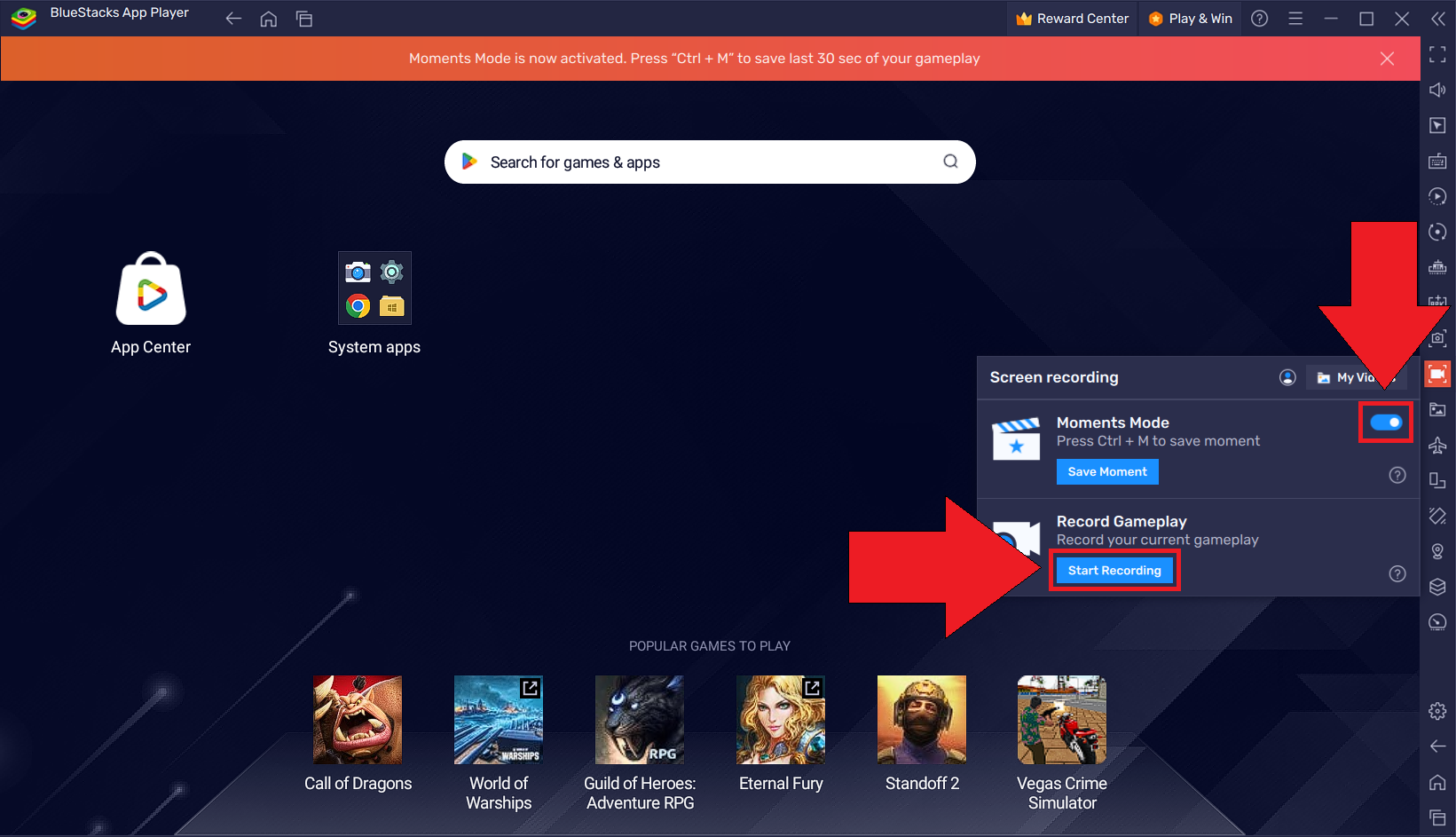Image resolution: width=1456 pixels, height=837 pixels.
Task: Toggle airplane mode from the sidebar
Action: coord(1437,445)
